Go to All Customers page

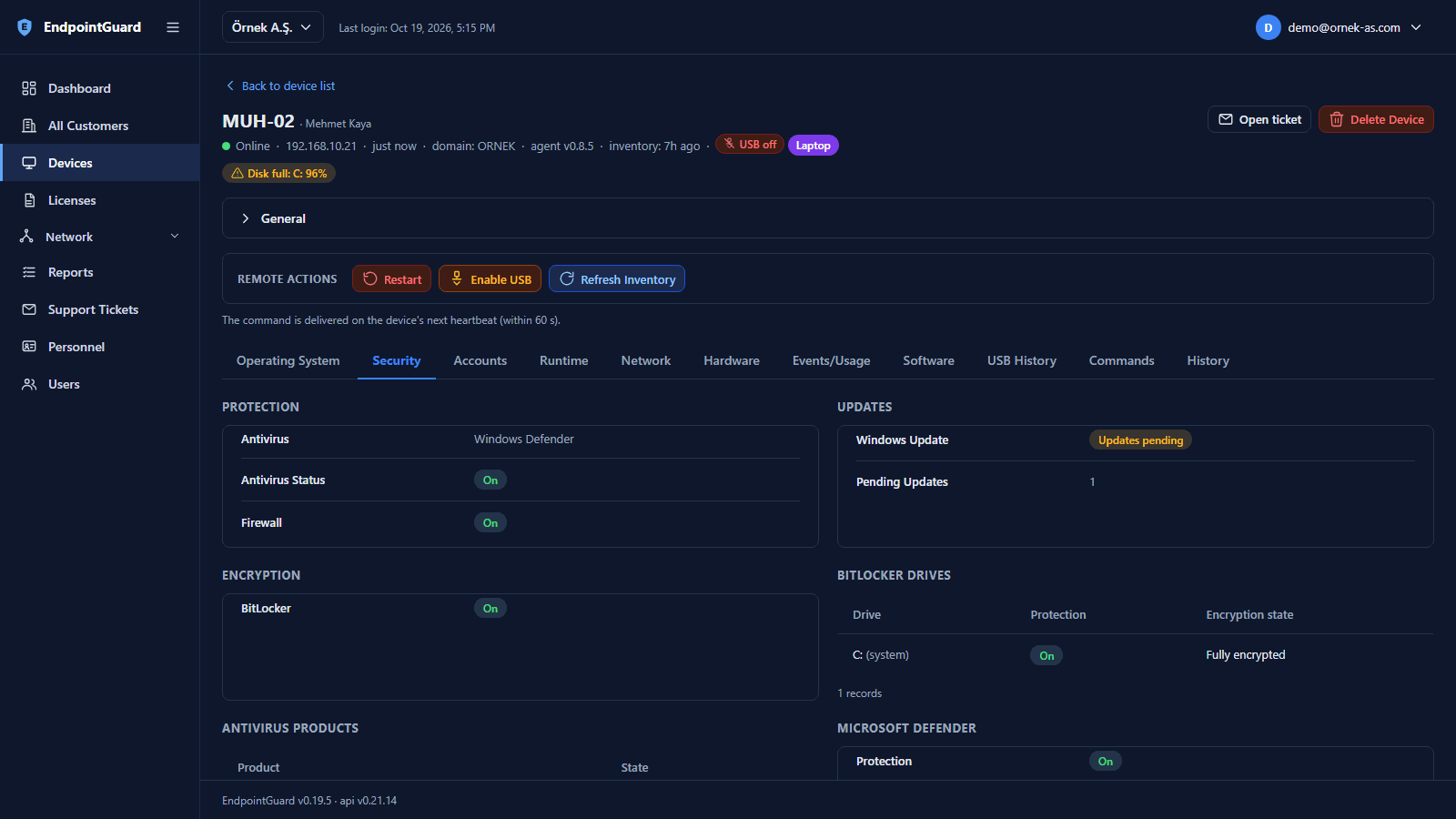pos(100,126)
